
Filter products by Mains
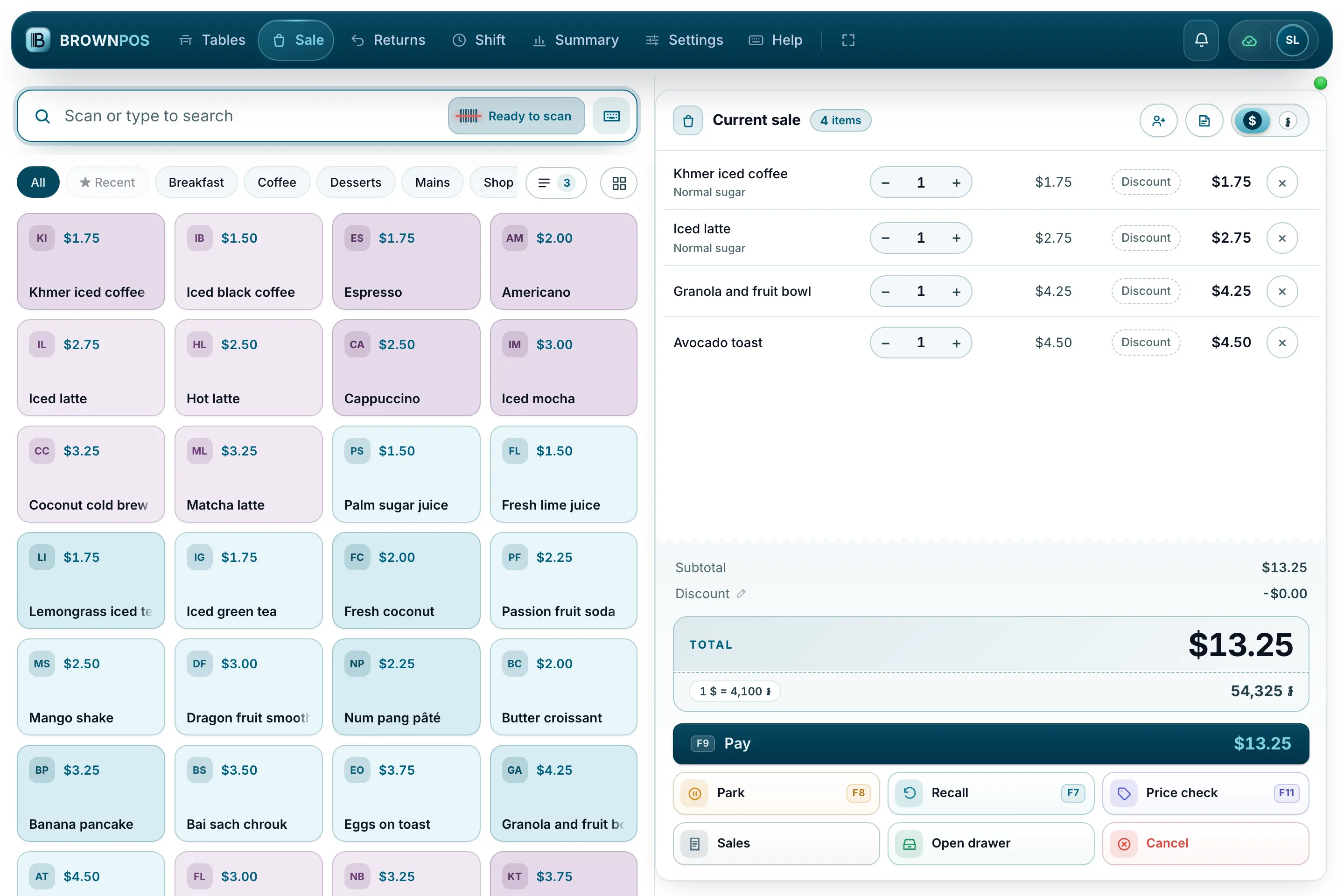[432, 183]
